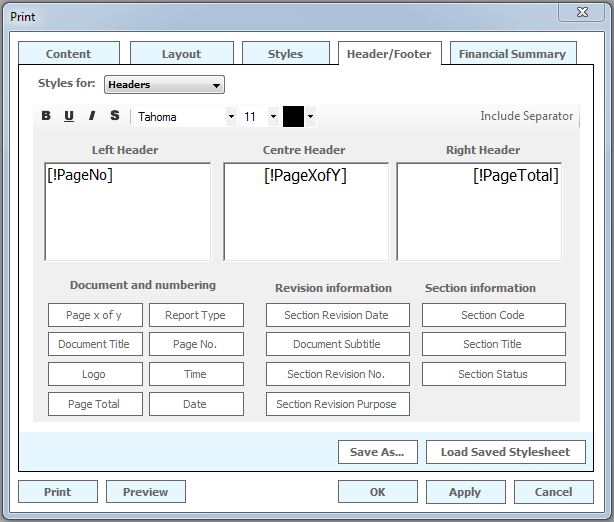This screenshot has height=522, width=614.
Task: Click the Print button
Action: pos(58,492)
